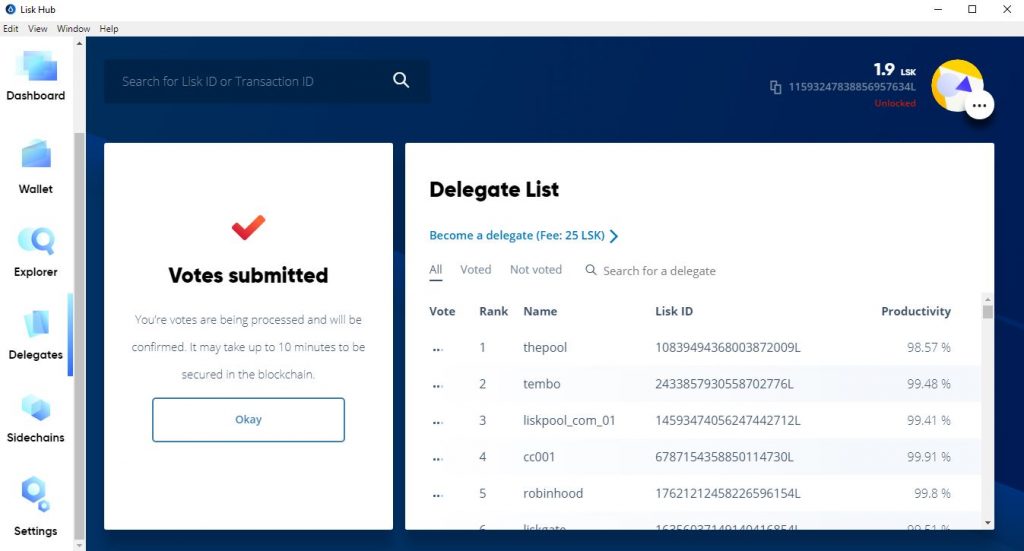The width and height of the screenshot is (1024, 551).
Task: Click Lisk ID 10839494368003872009L
Action: pyautogui.click(x=728, y=347)
